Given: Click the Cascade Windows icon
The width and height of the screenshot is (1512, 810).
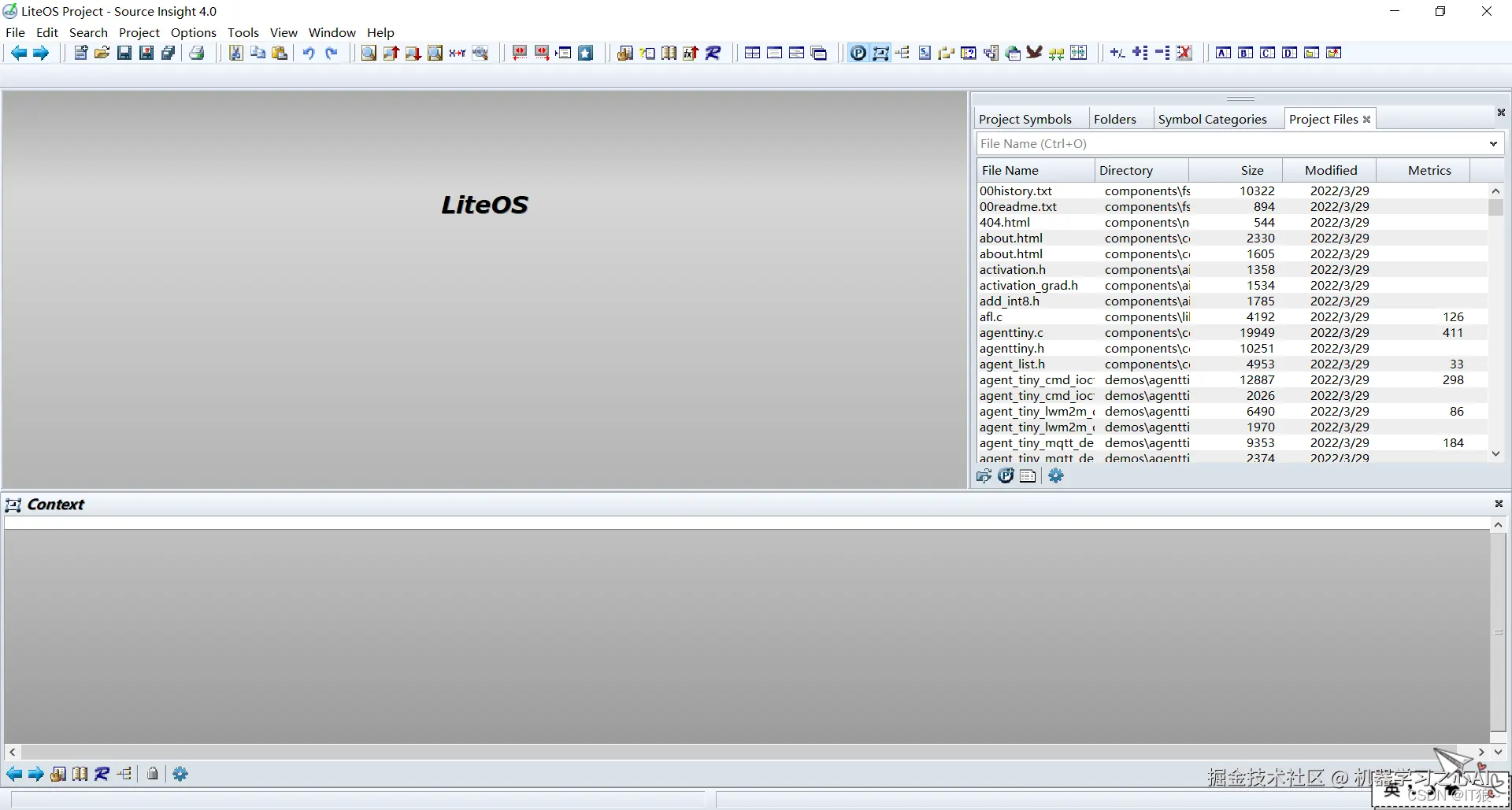Looking at the screenshot, I should (819, 53).
